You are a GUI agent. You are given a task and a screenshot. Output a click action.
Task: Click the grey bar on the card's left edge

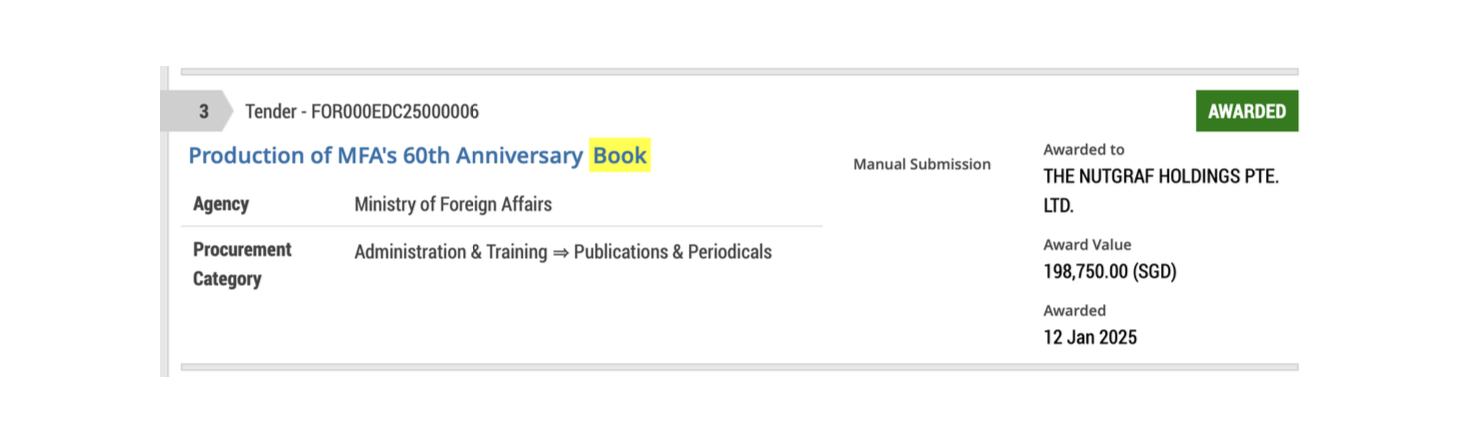pos(164,222)
